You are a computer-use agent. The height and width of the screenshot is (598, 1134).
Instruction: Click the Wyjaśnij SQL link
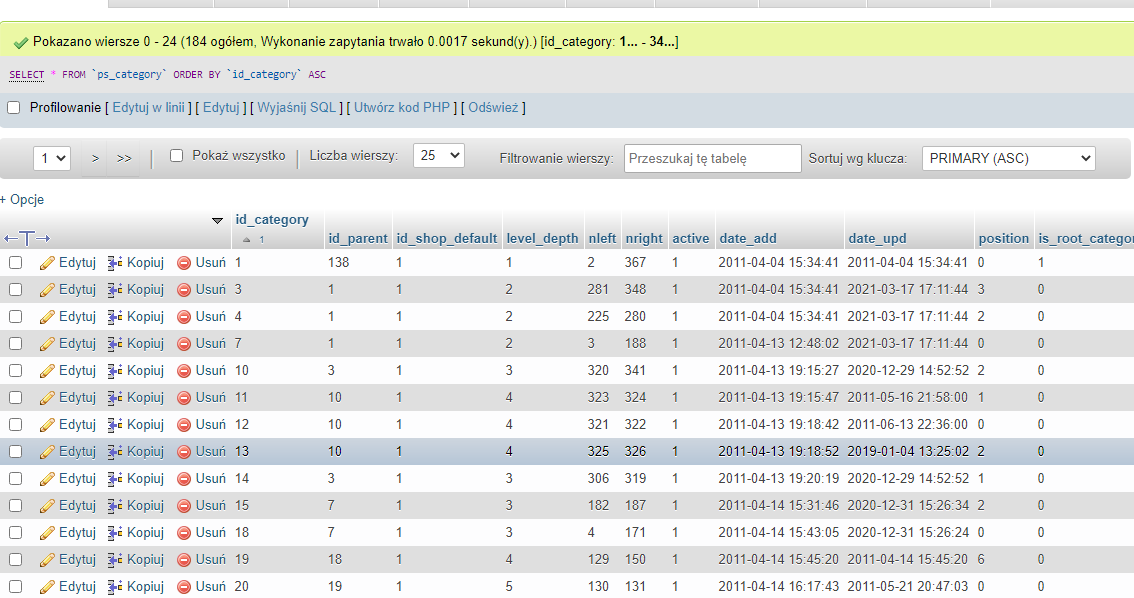(x=297, y=108)
